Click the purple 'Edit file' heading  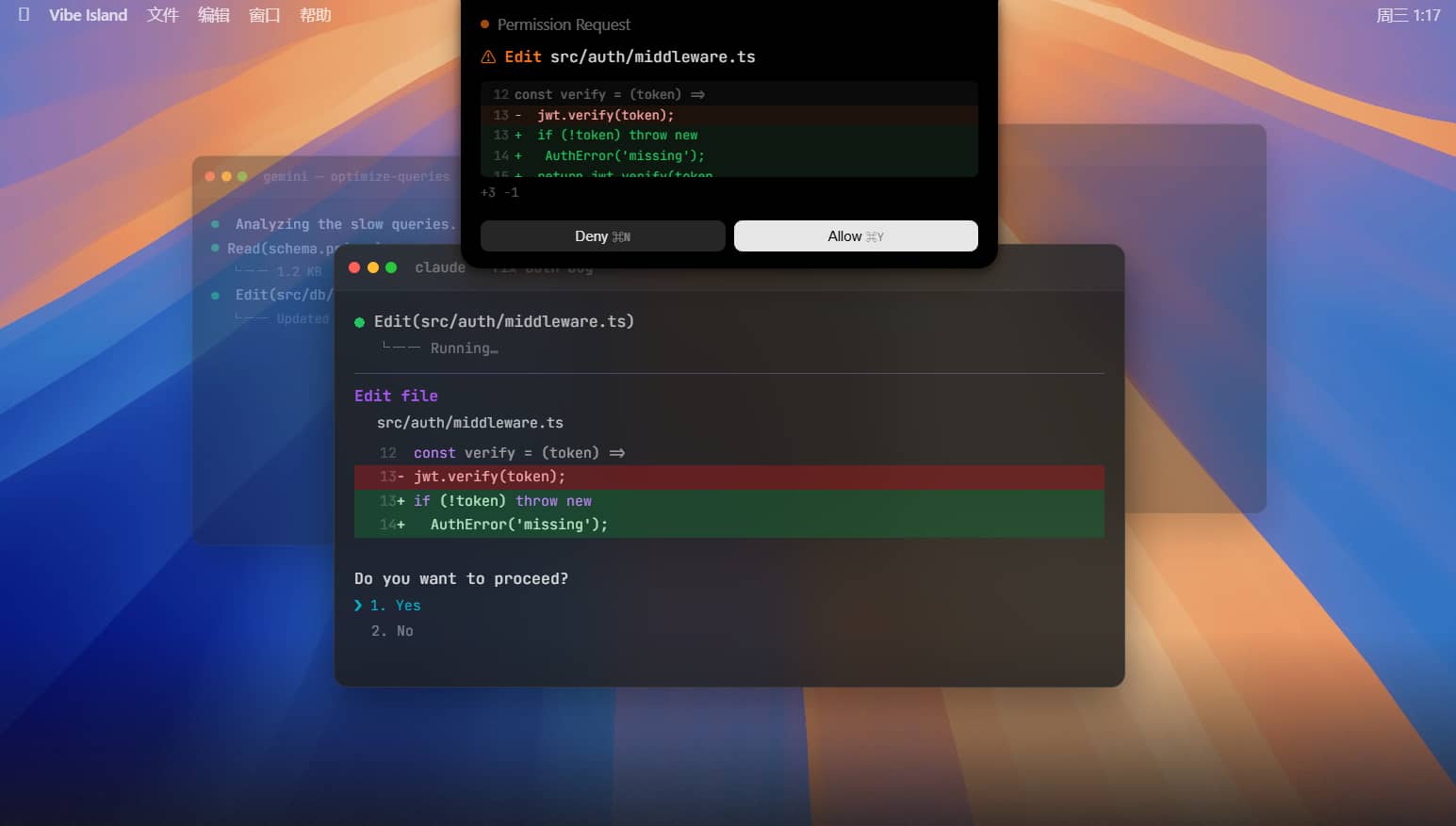point(396,396)
